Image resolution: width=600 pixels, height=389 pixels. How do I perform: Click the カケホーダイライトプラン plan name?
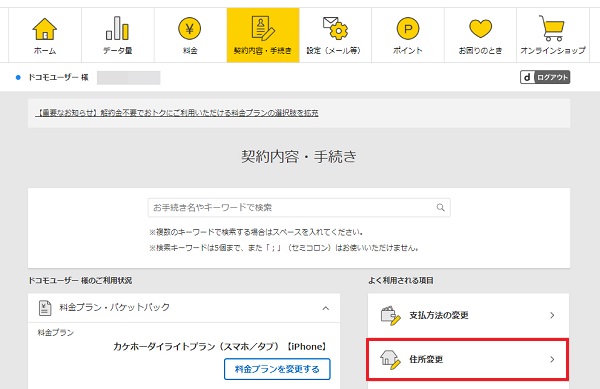tap(220, 347)
